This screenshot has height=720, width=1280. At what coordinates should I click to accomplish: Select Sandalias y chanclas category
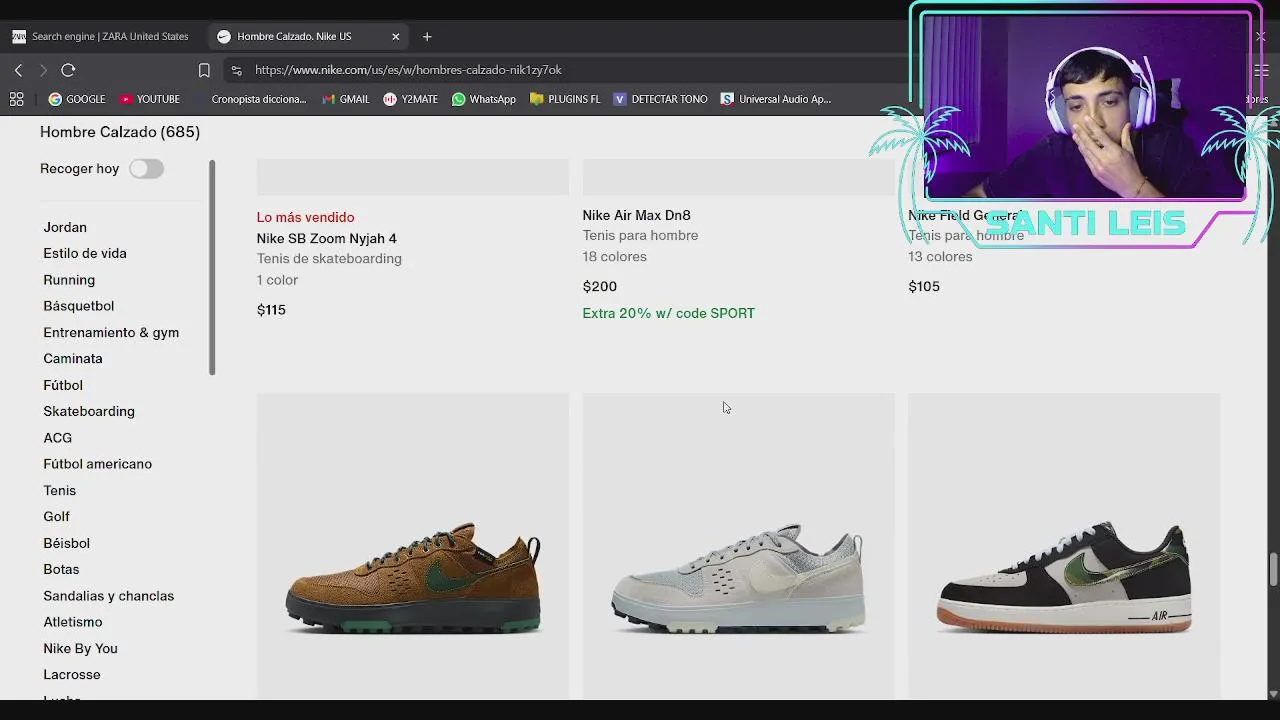109,596
